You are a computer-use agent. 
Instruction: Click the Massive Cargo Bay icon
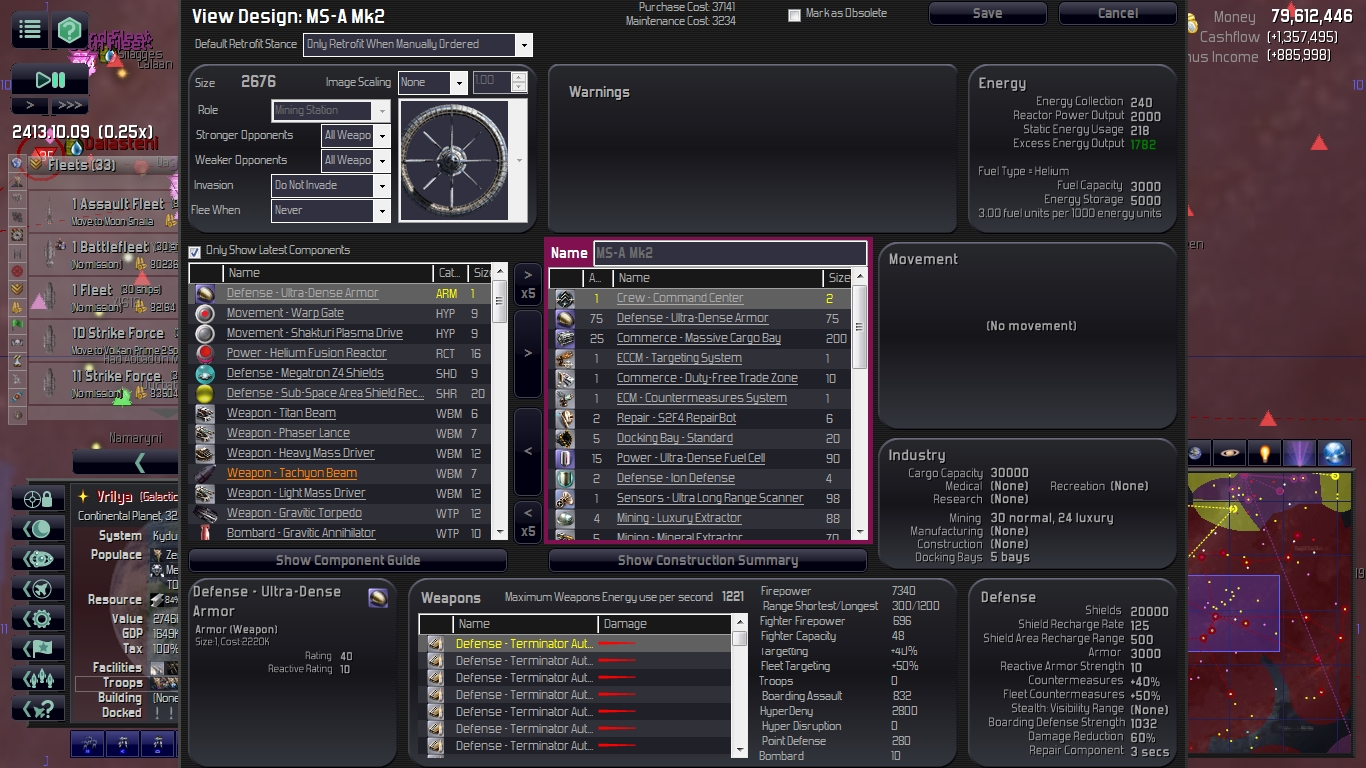coord(565,338)
